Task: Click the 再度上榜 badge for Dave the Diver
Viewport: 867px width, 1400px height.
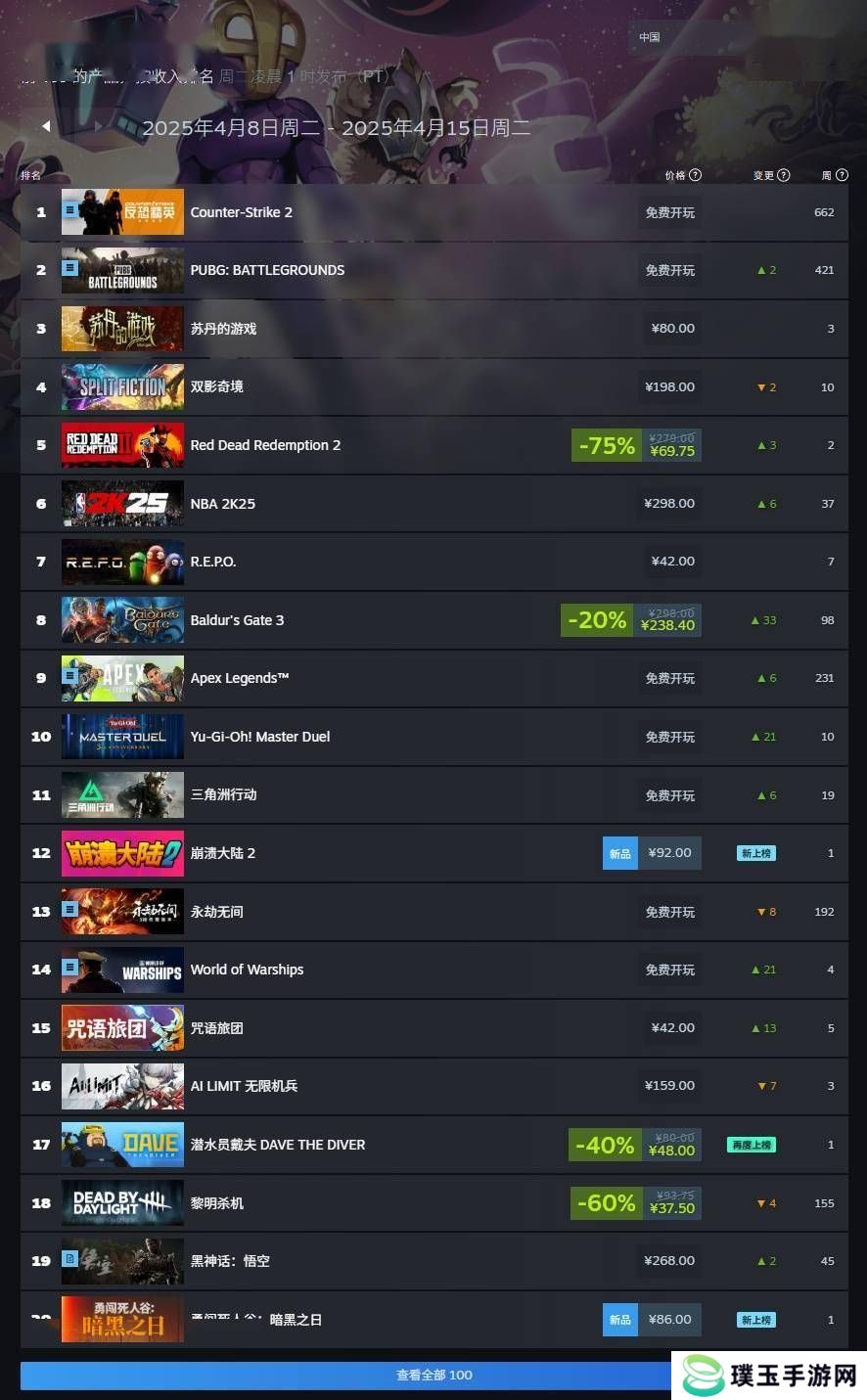Action: (752, 1145)
